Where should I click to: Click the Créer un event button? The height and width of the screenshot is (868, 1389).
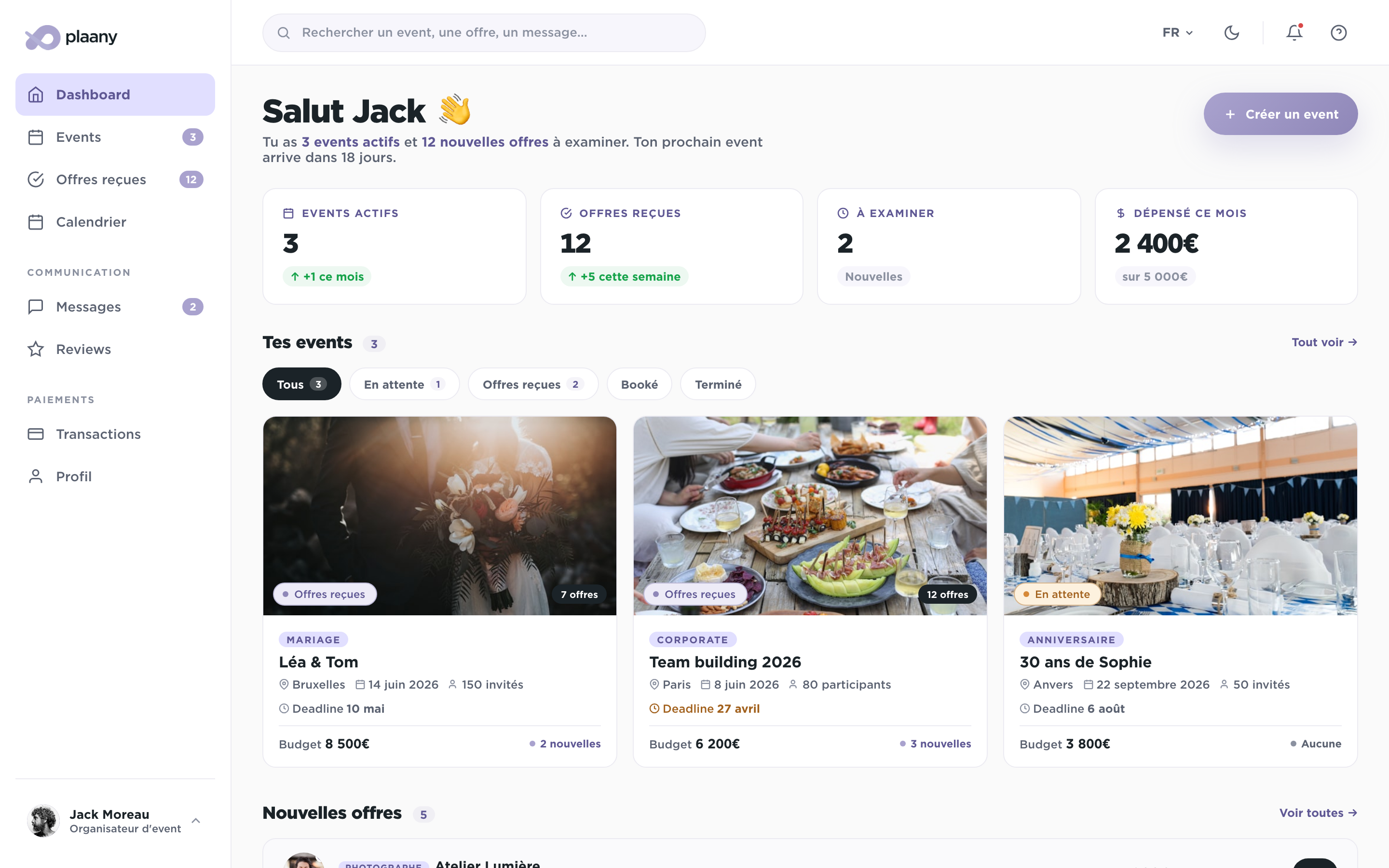tap(1280, 114)
